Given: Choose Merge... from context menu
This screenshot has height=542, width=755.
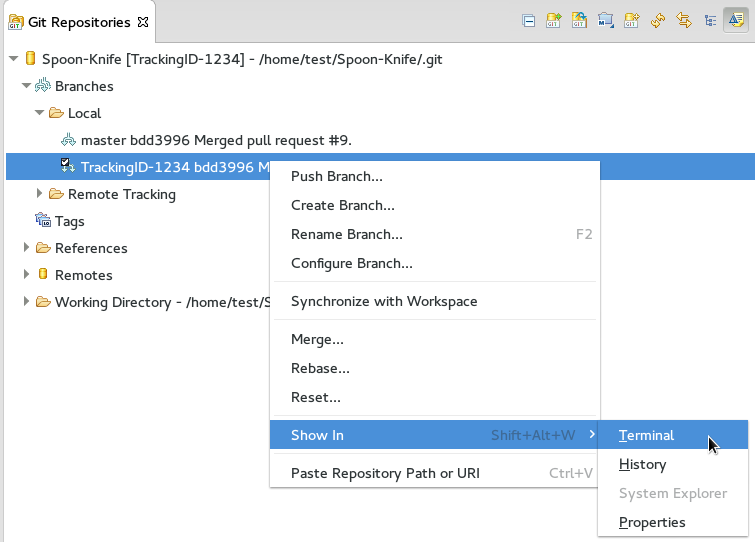Looking at the screenshot, I should [x=435, y=339].
